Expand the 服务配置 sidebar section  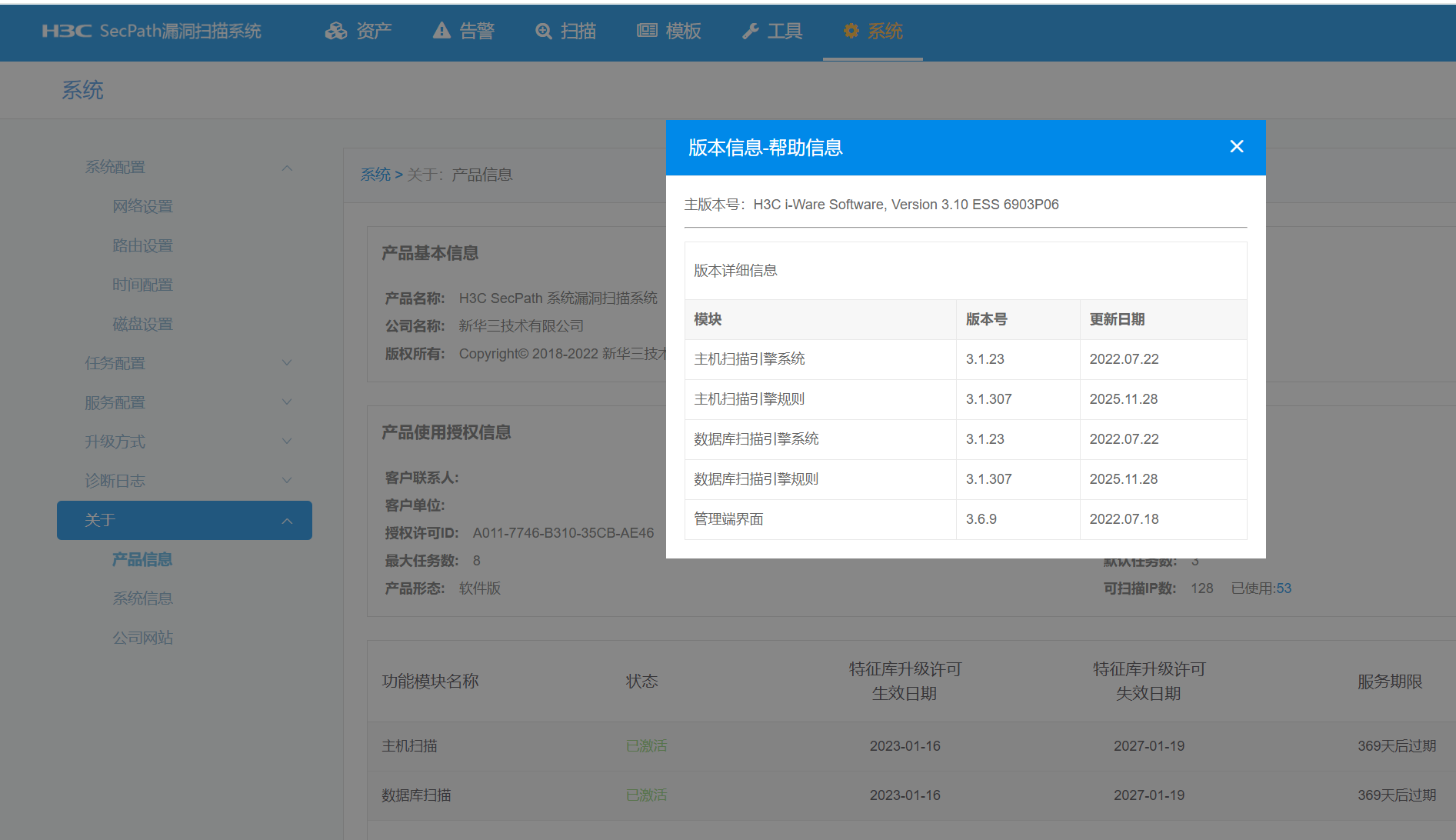[x=287, y=402]
